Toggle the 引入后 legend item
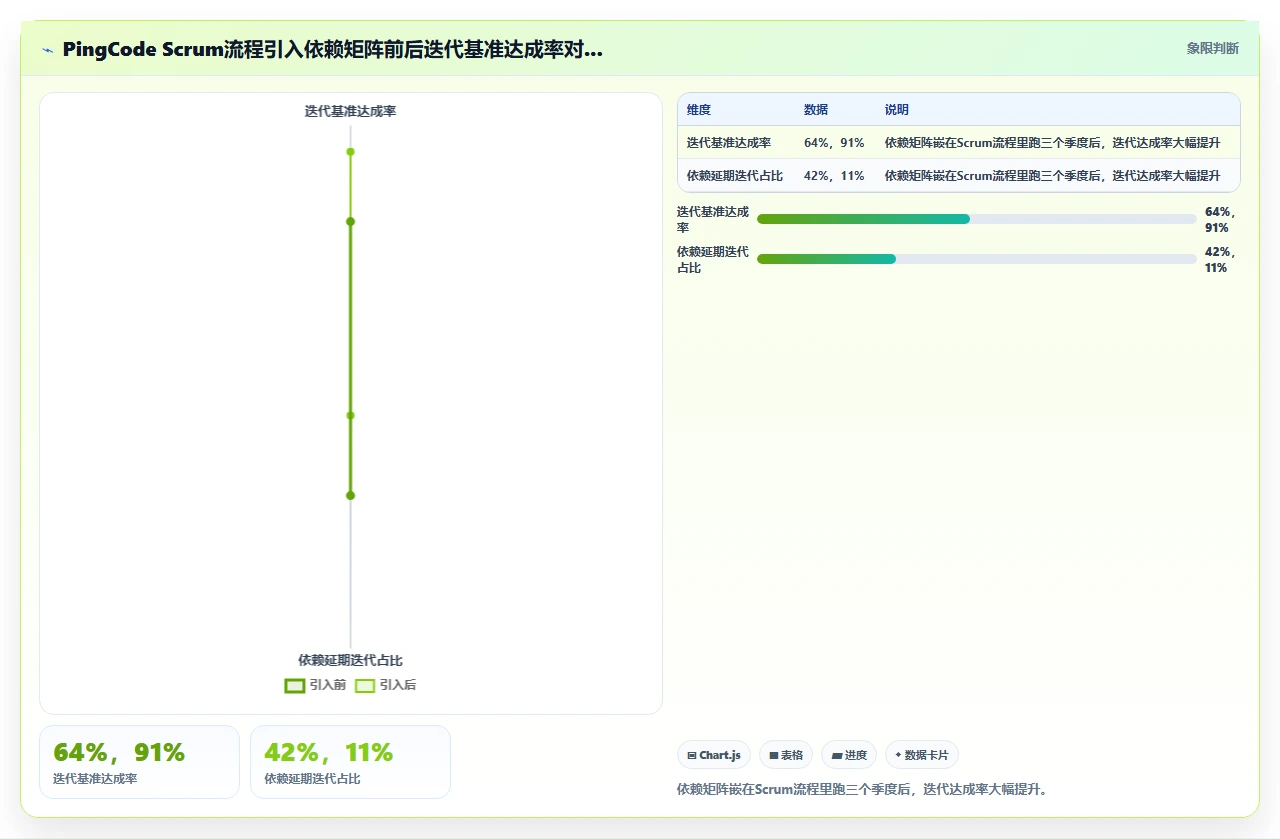This screenshot has height=839, width=1280. 386,685
